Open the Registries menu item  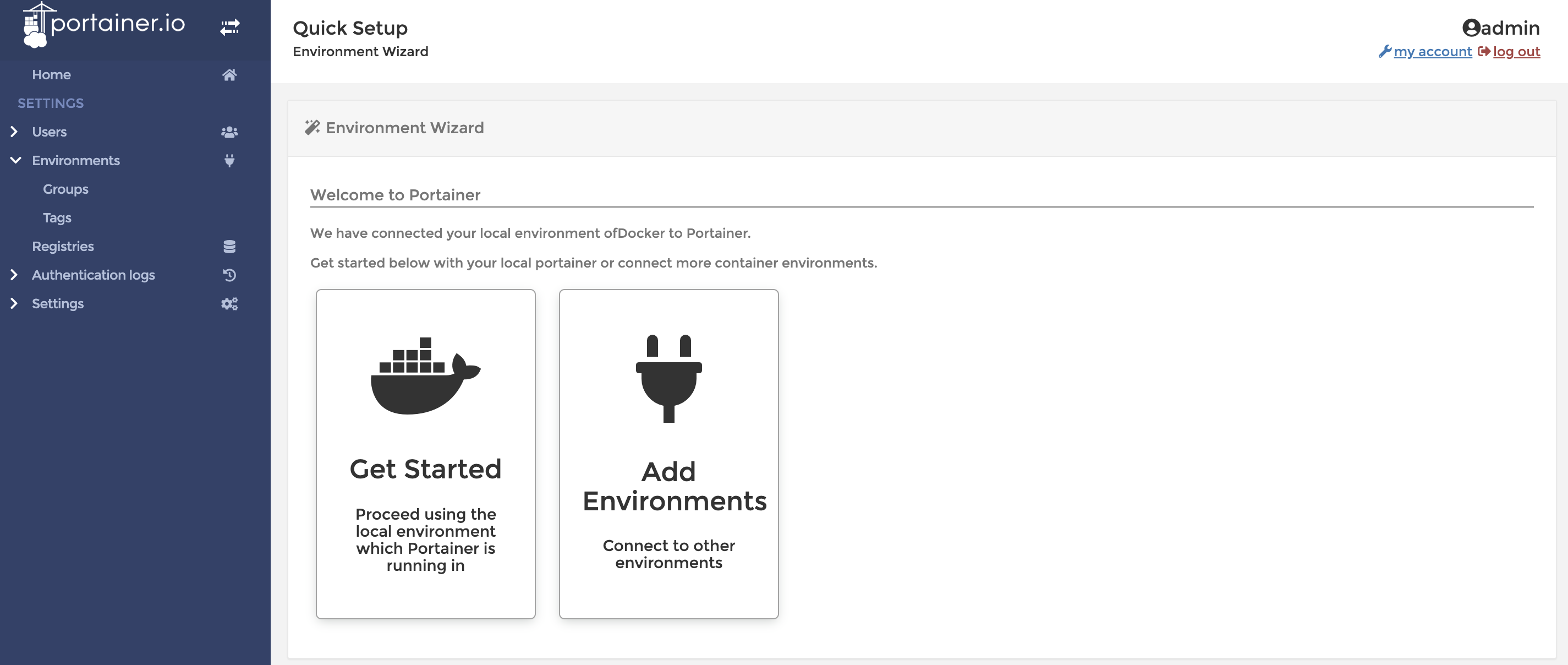[x=63, y=247]
